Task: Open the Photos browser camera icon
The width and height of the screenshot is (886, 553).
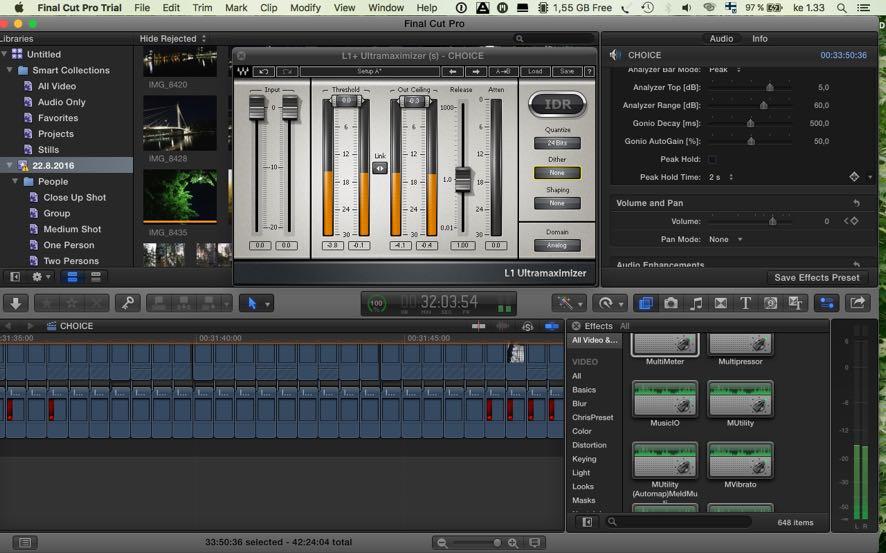Action: tap(671, 303)
